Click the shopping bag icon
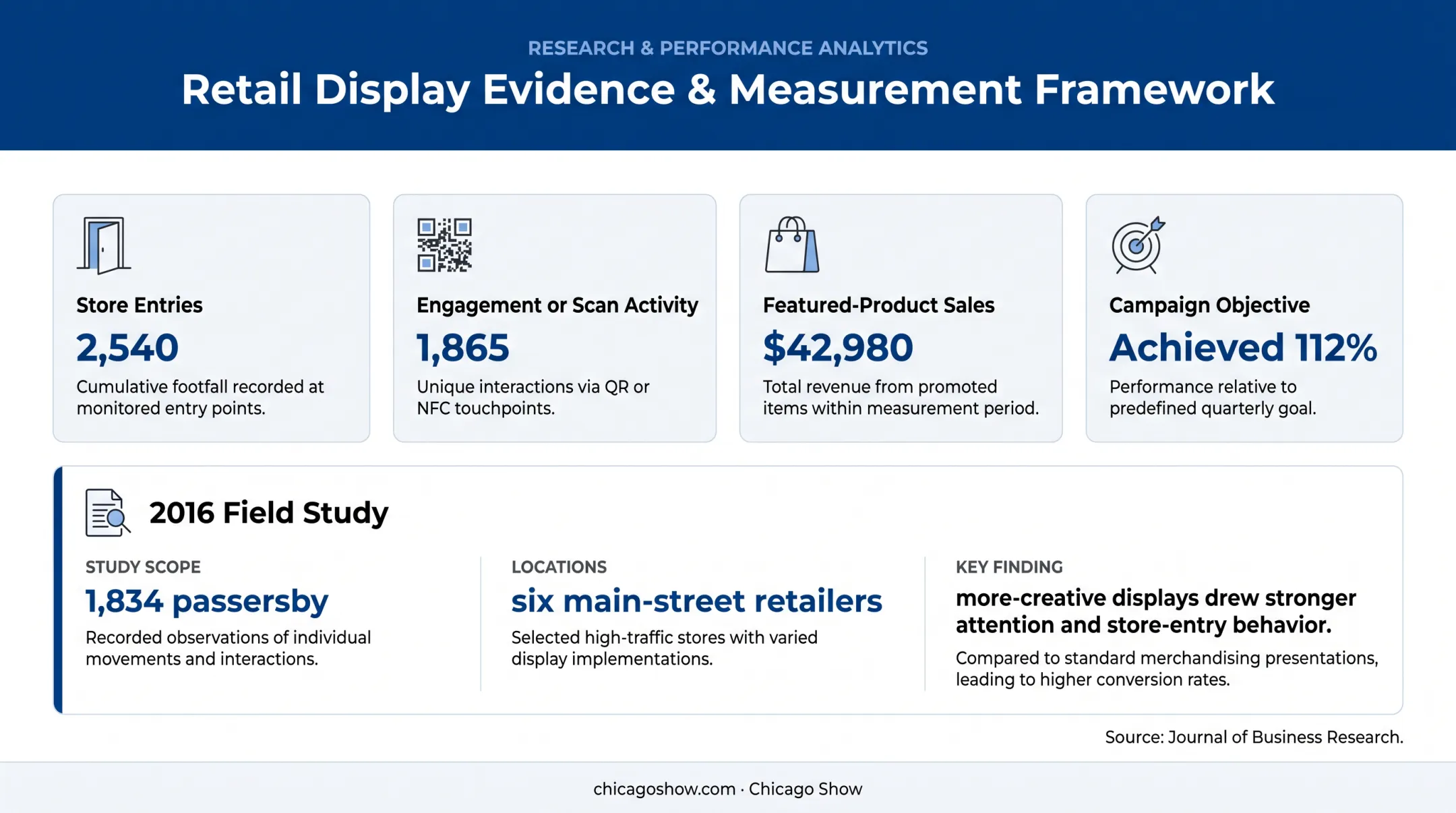The height and width of the screenshot is (813, 1456). 792,245
